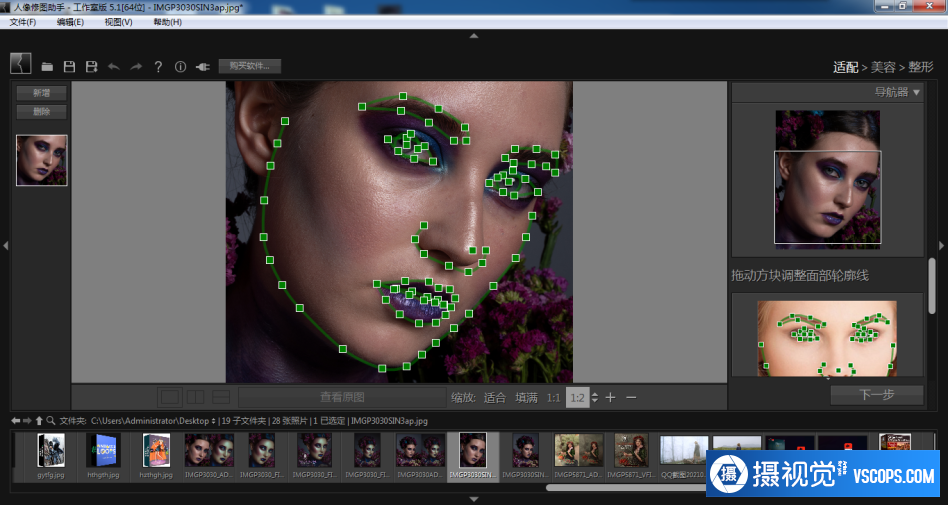Set zoom to 1:1

click(x=553, y=397)
